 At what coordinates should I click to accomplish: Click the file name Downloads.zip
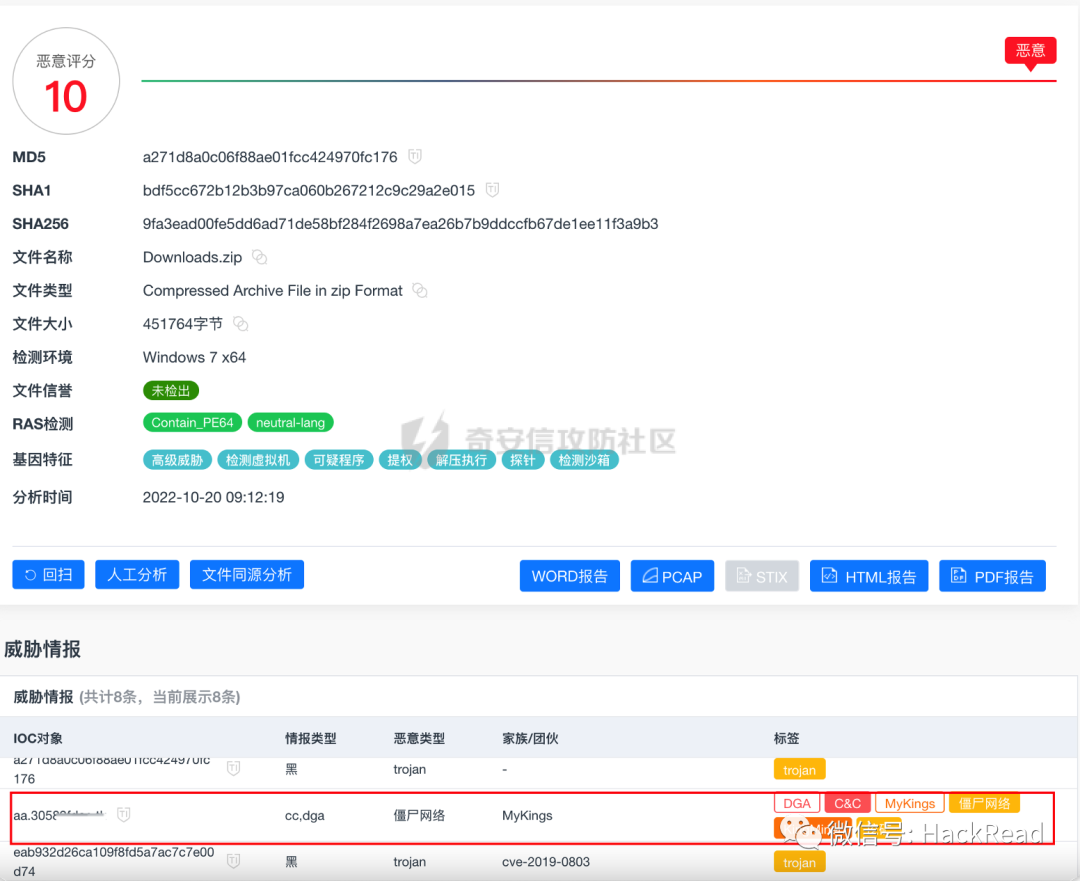click(x=192, y=257)
